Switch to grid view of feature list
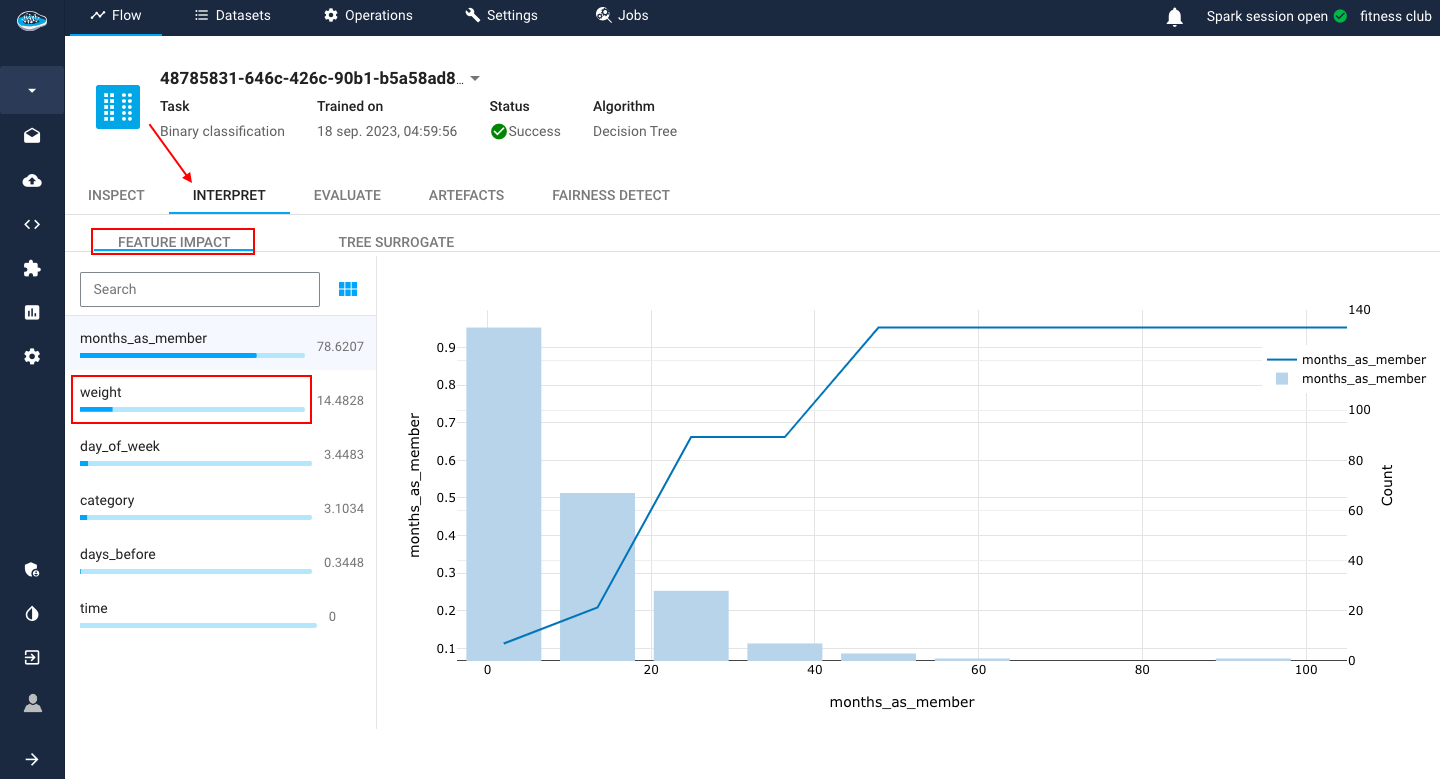This screenshot has height=779, width=1440. [x=348, y=289]
